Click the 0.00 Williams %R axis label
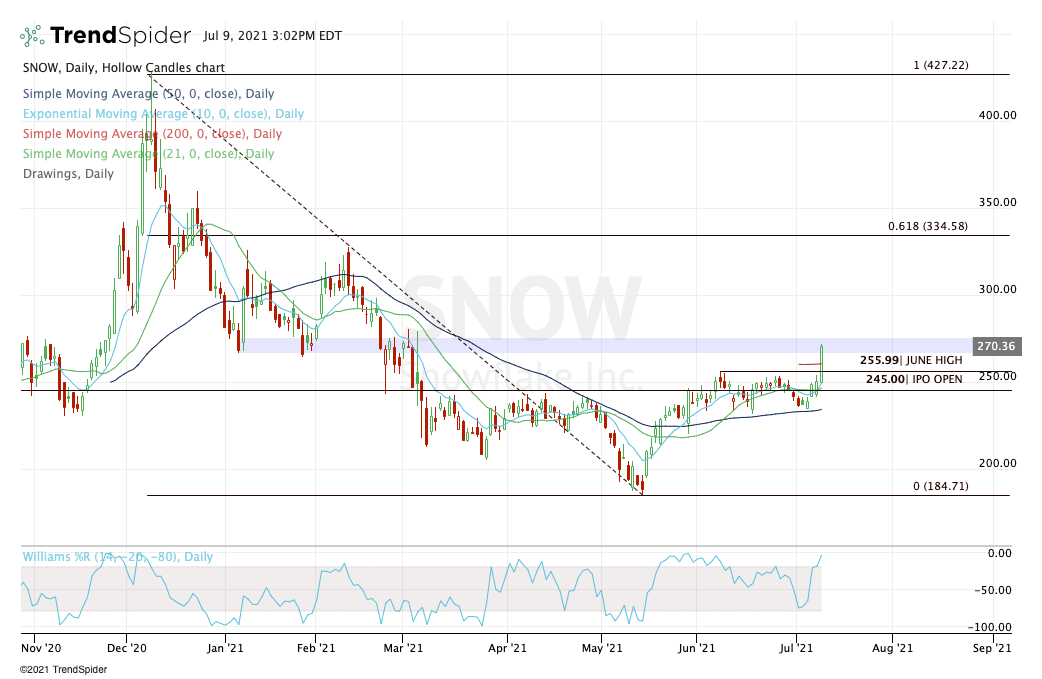Viewport: 1042px width, 679px height. click(x=1000, y=553)
